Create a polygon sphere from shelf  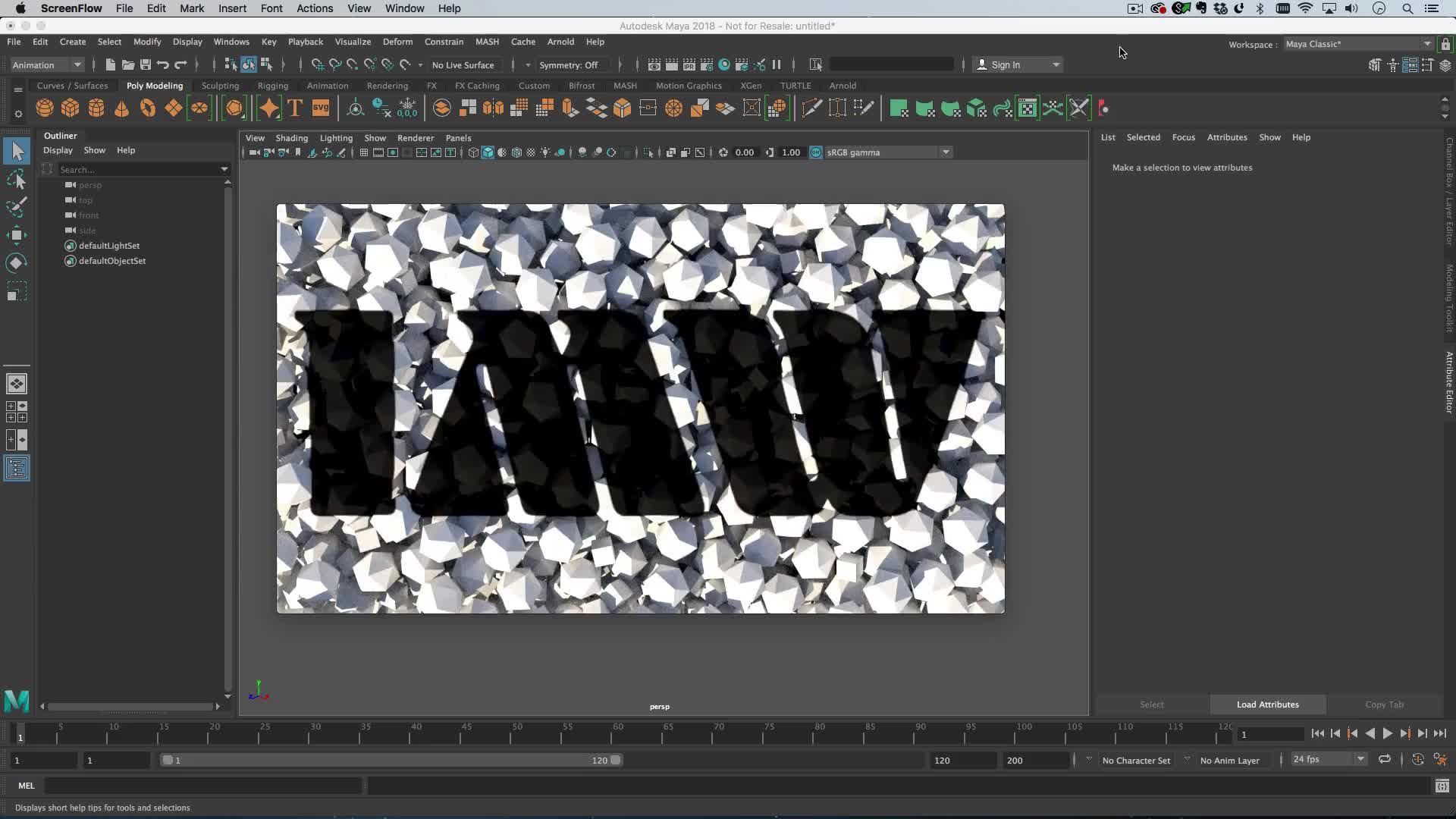[45, 108]
